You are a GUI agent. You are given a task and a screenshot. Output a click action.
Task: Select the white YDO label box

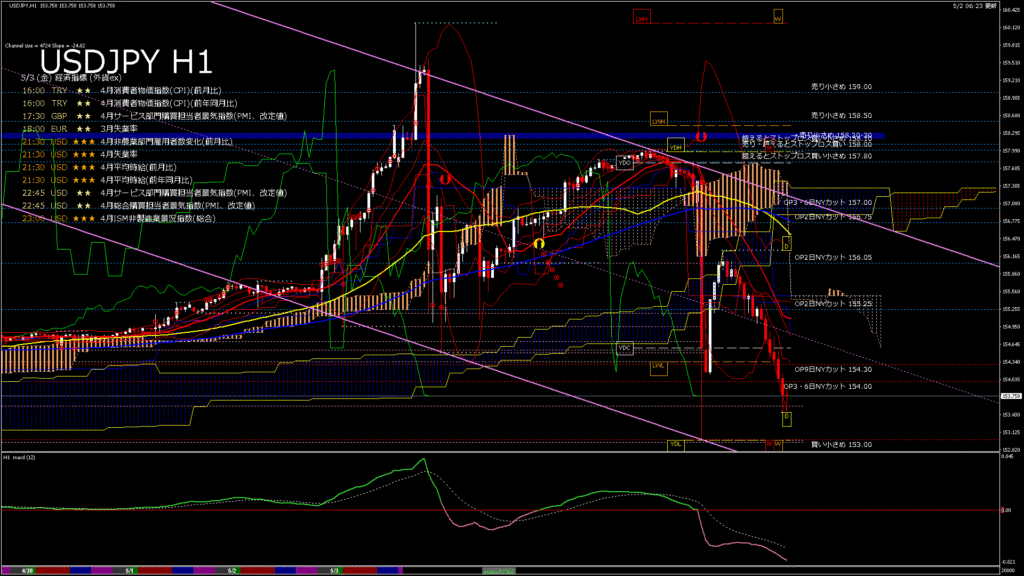coord(623,163)
